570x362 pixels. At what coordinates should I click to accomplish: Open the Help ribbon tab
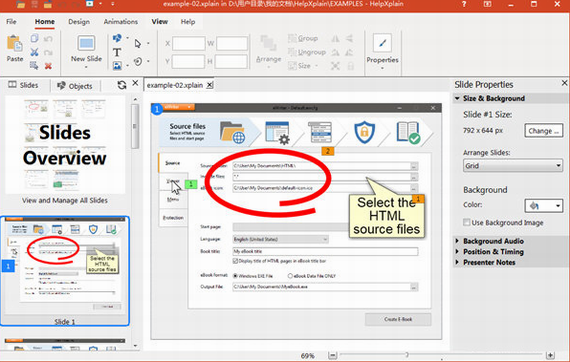pos(188,22)
